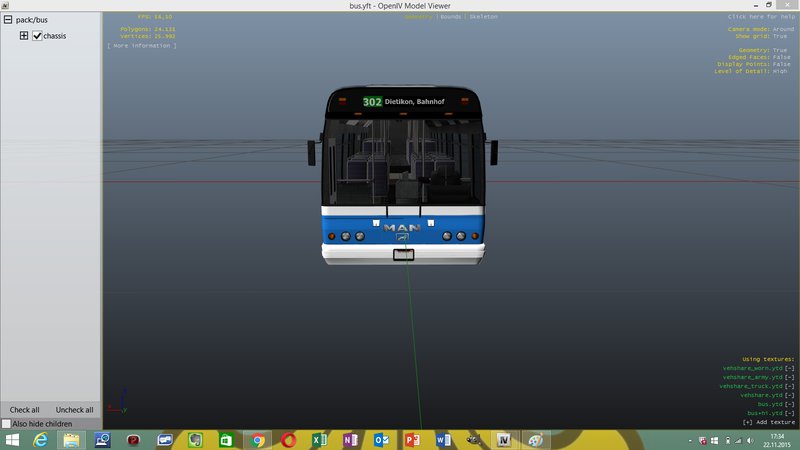Remove bus.ytd texture with [-]

(x=790, y=404)
